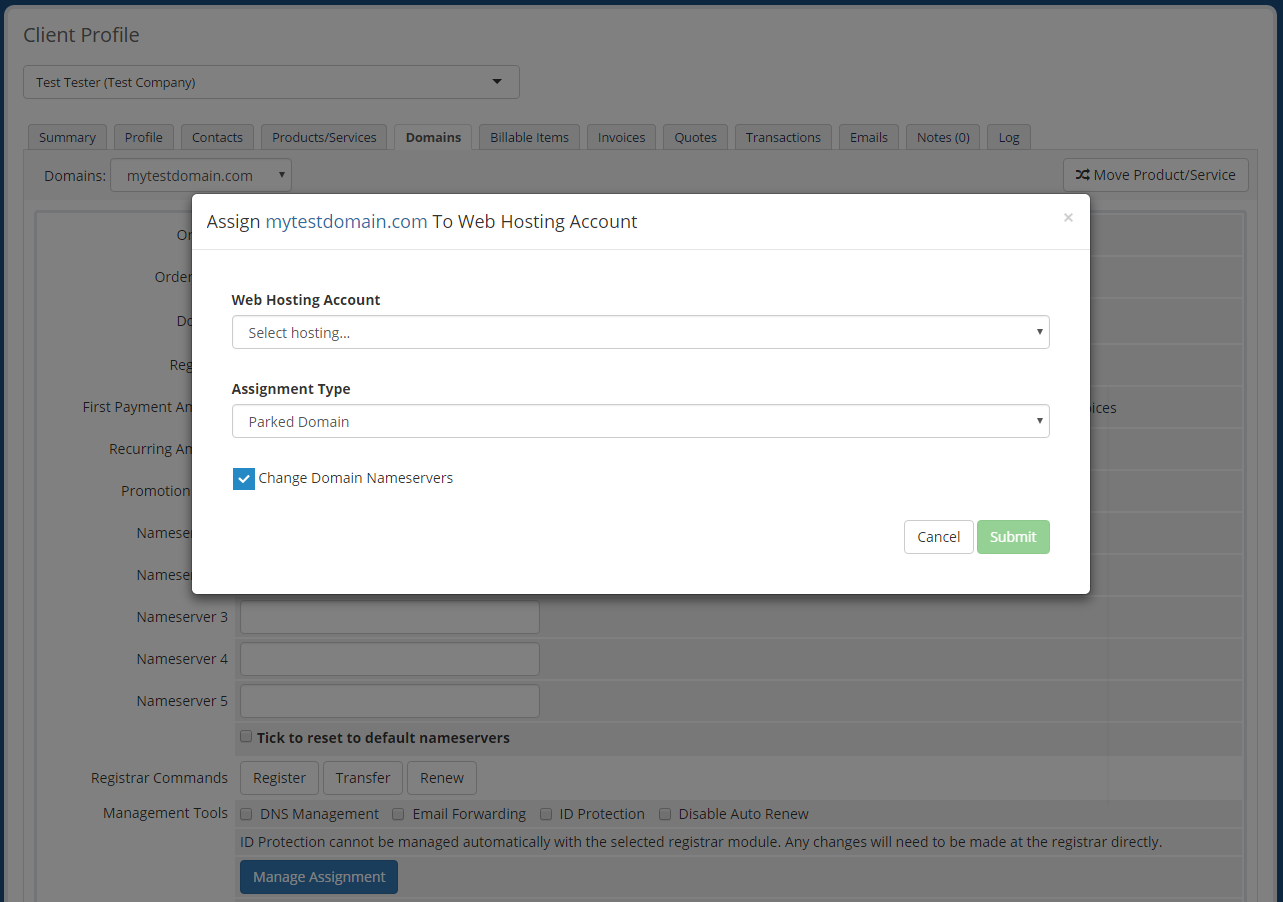Check Disable Auto Renew
Image resolution: width=1283 pixels, height=902 pixels.
point(665,814)
